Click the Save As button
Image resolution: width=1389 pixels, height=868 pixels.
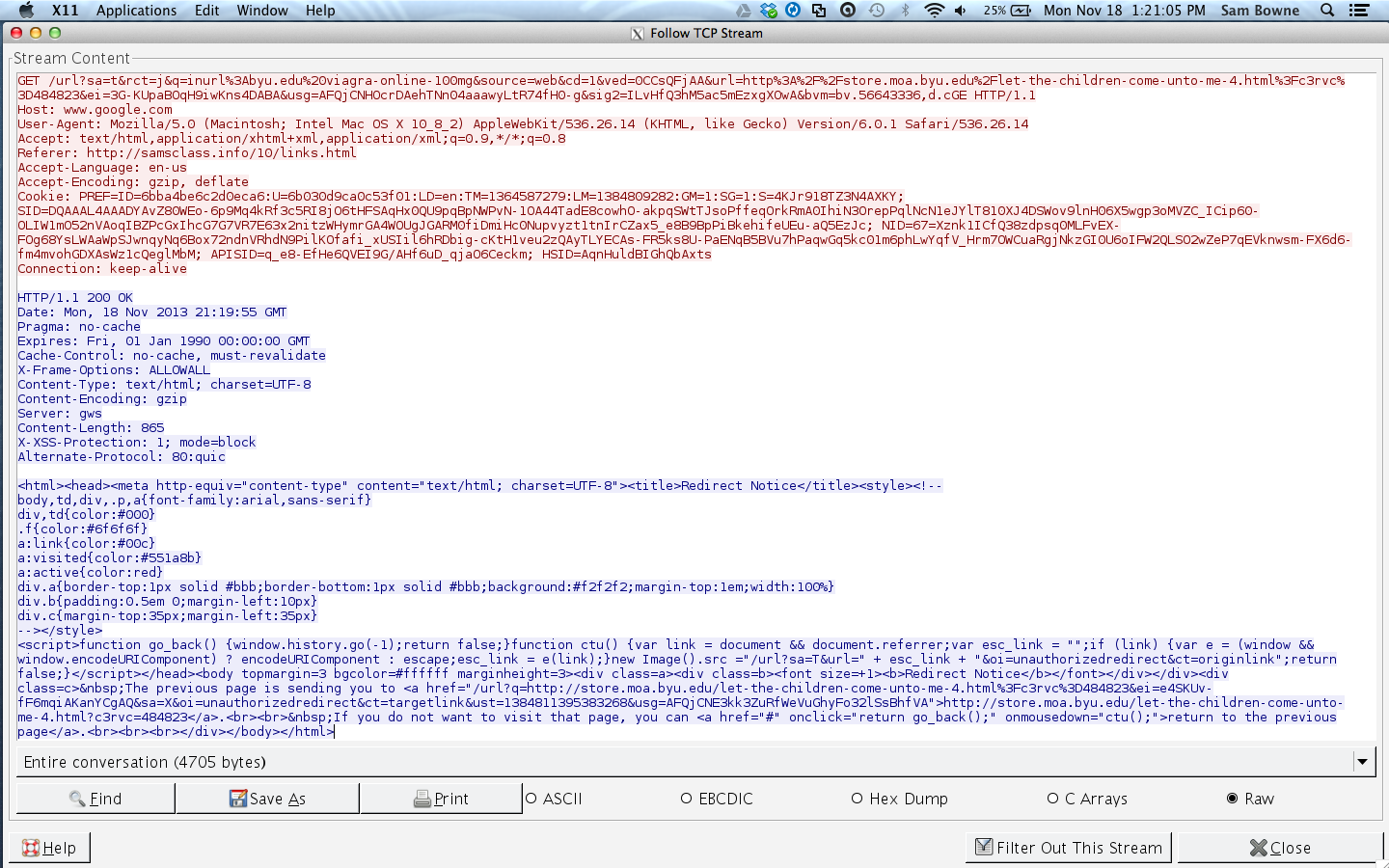point(267,799)
